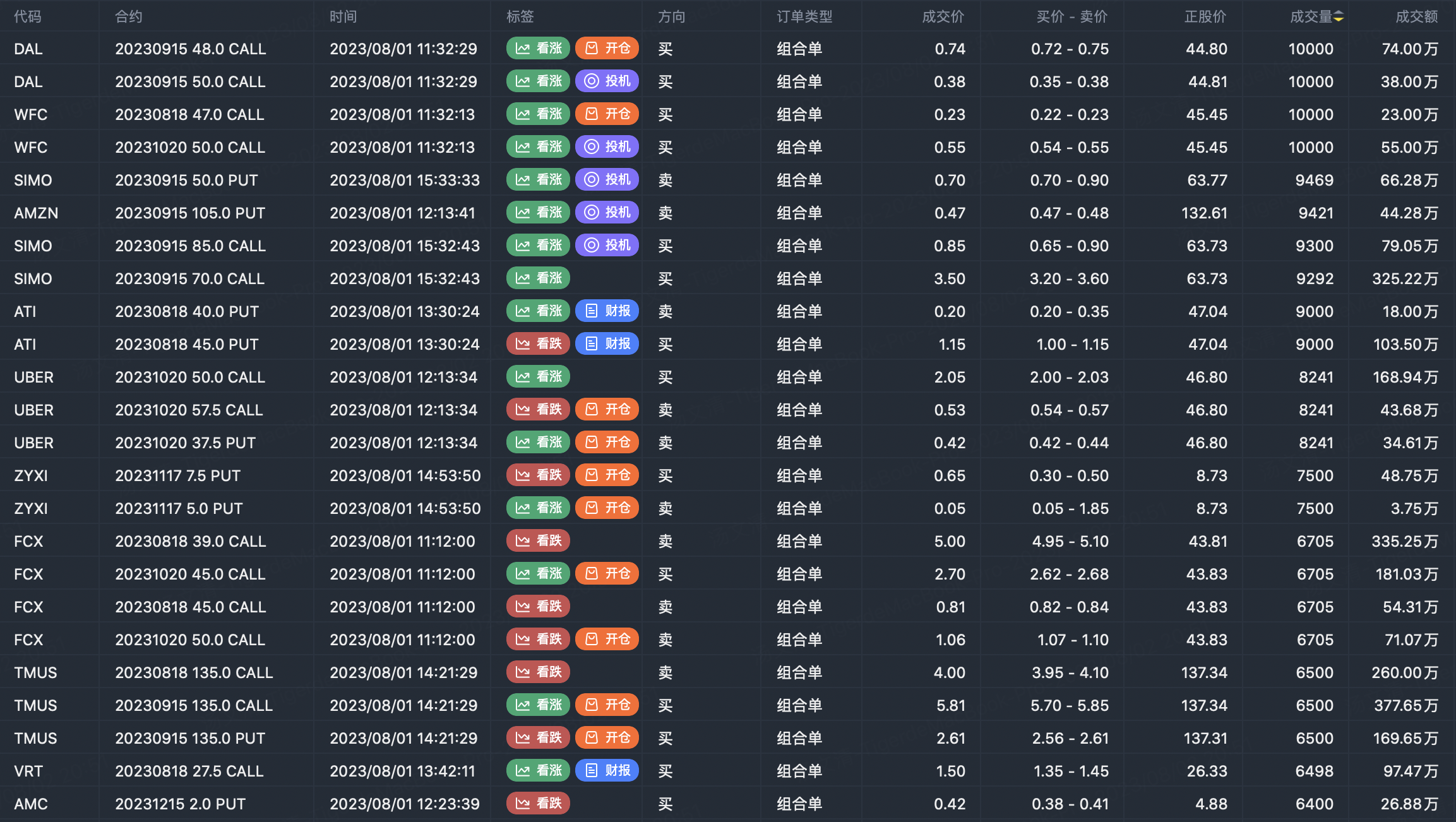
Task: Click 开仓 tag on DAL 48.0 CALL row
Action: (607, 49)
